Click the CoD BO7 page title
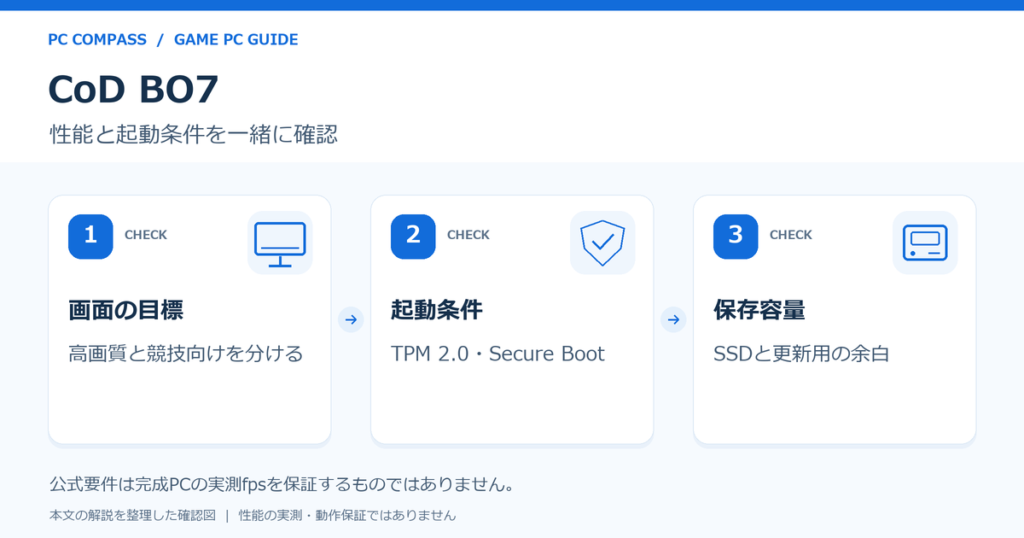The height and width of the screenshot is (538, 1024). (133, 89)
